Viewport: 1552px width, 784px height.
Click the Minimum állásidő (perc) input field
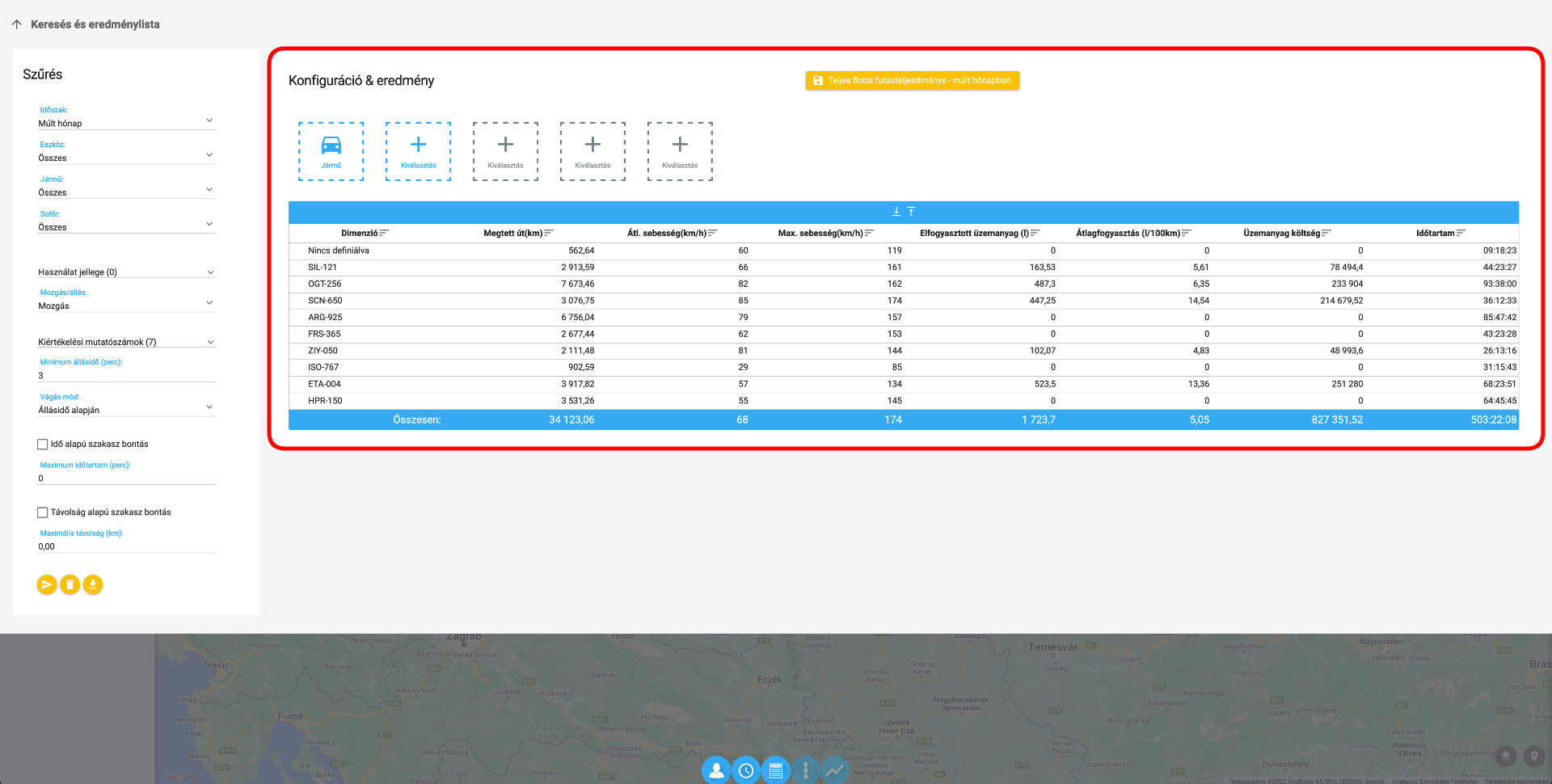point(126,375)
